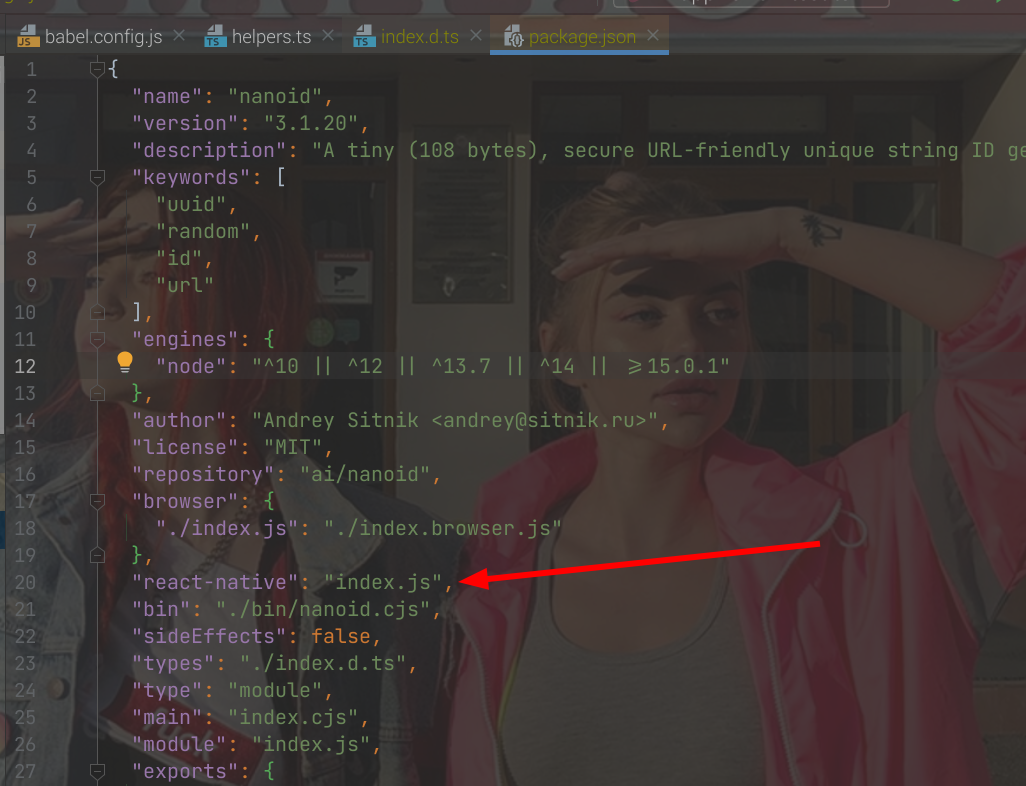Click the "keywords" key
Viewport: 1026px width, 786px height.
click(x=191, y=177)
